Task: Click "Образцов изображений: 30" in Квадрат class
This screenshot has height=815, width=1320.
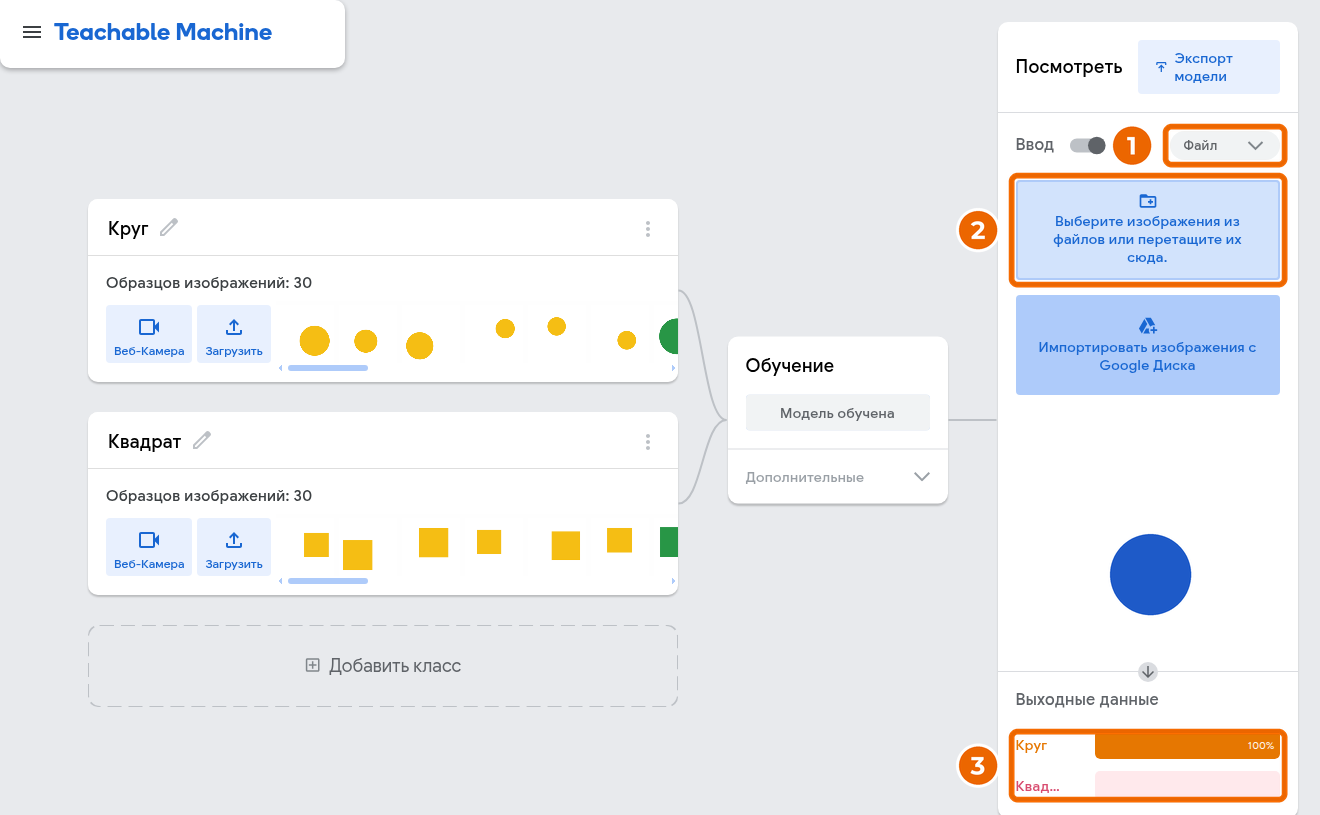Action: click(209, 496)
